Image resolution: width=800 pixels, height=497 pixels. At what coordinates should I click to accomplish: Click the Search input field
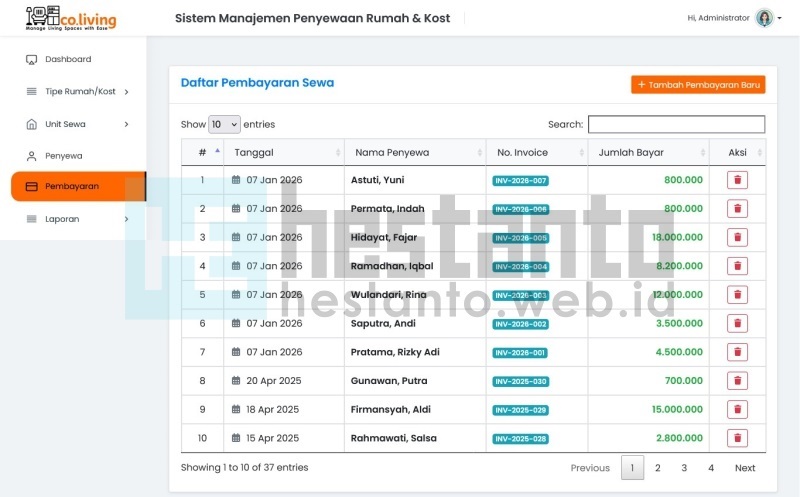click(x=676, y=125)
